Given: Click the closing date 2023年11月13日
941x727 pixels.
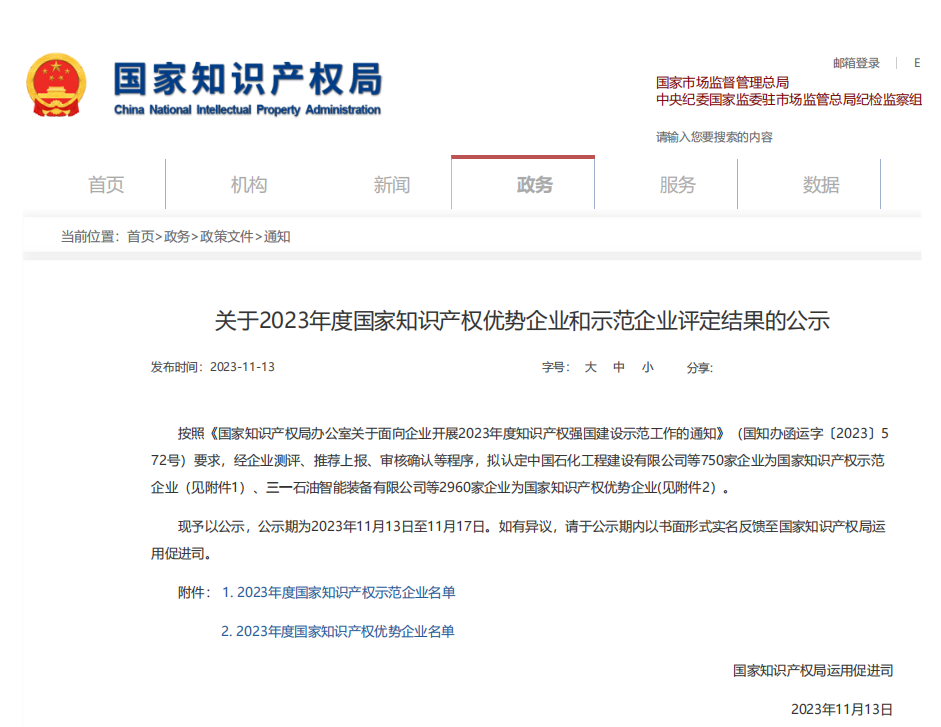Looking at the screenshot, I should pos(841,710).
